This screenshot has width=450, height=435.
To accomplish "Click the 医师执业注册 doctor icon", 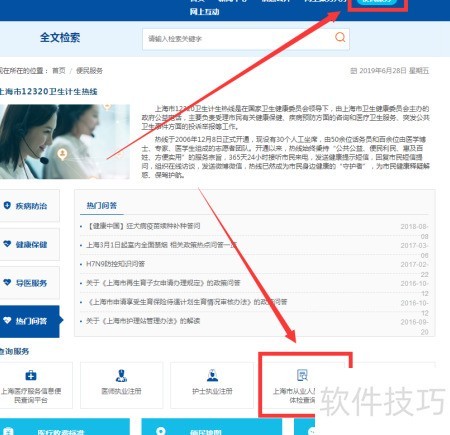I will coord(121,375).
